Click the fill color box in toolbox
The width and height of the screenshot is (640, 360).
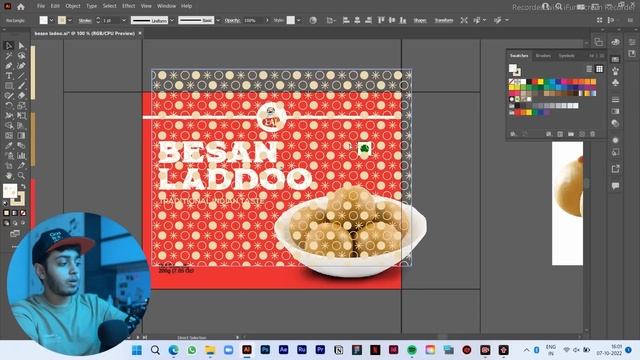click(x=10, y=191)
